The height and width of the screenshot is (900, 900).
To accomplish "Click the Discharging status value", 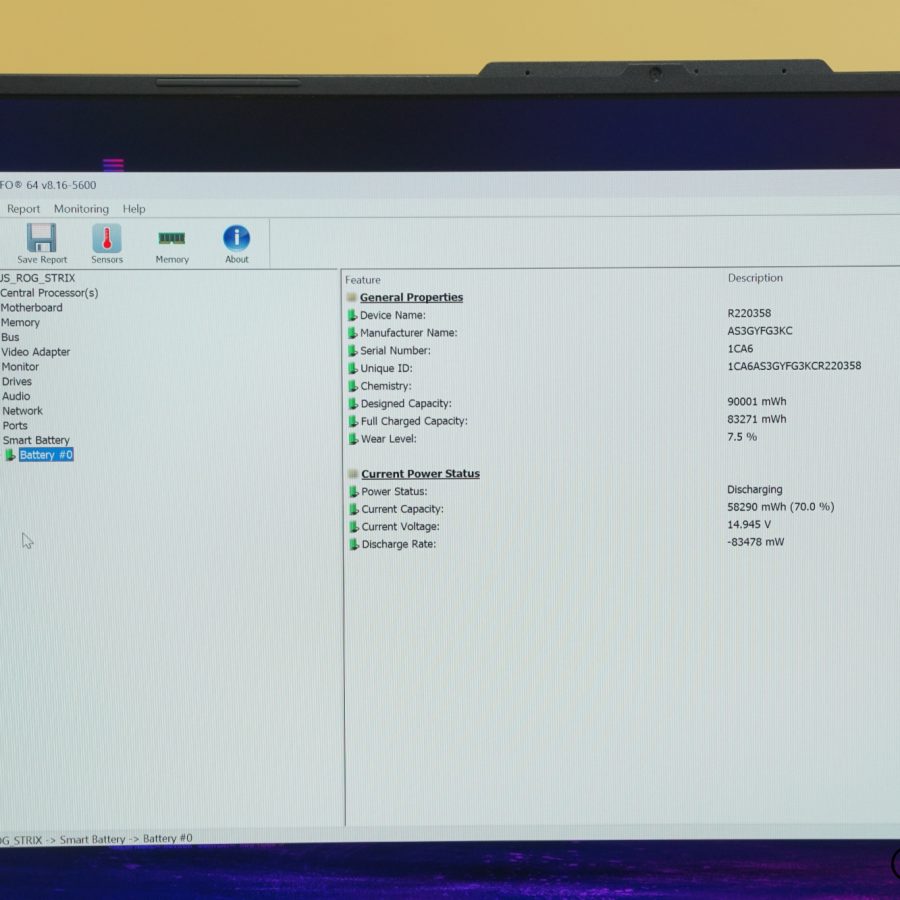I will click(x=755, y=490).
